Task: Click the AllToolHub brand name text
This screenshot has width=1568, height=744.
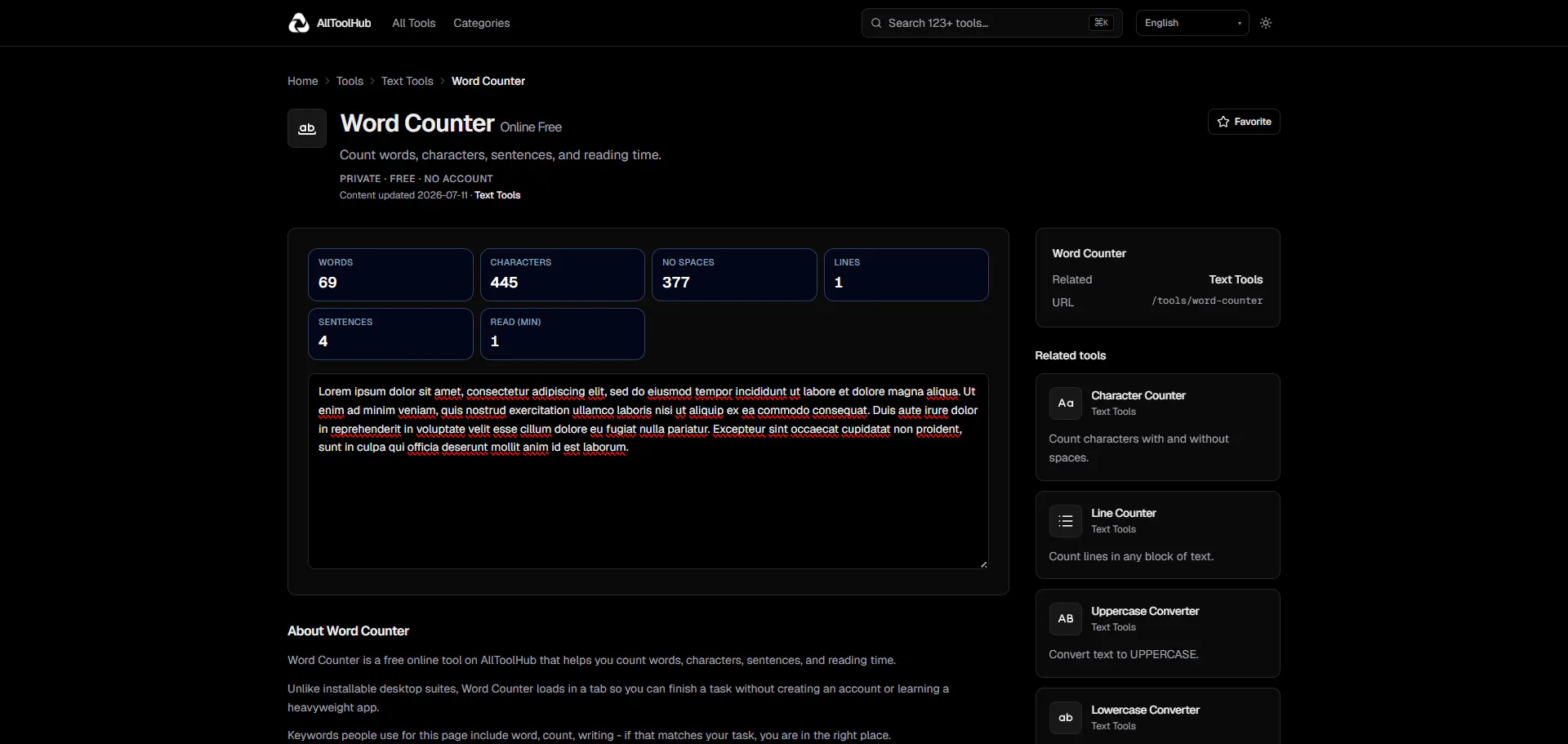Action: (344, 23)
